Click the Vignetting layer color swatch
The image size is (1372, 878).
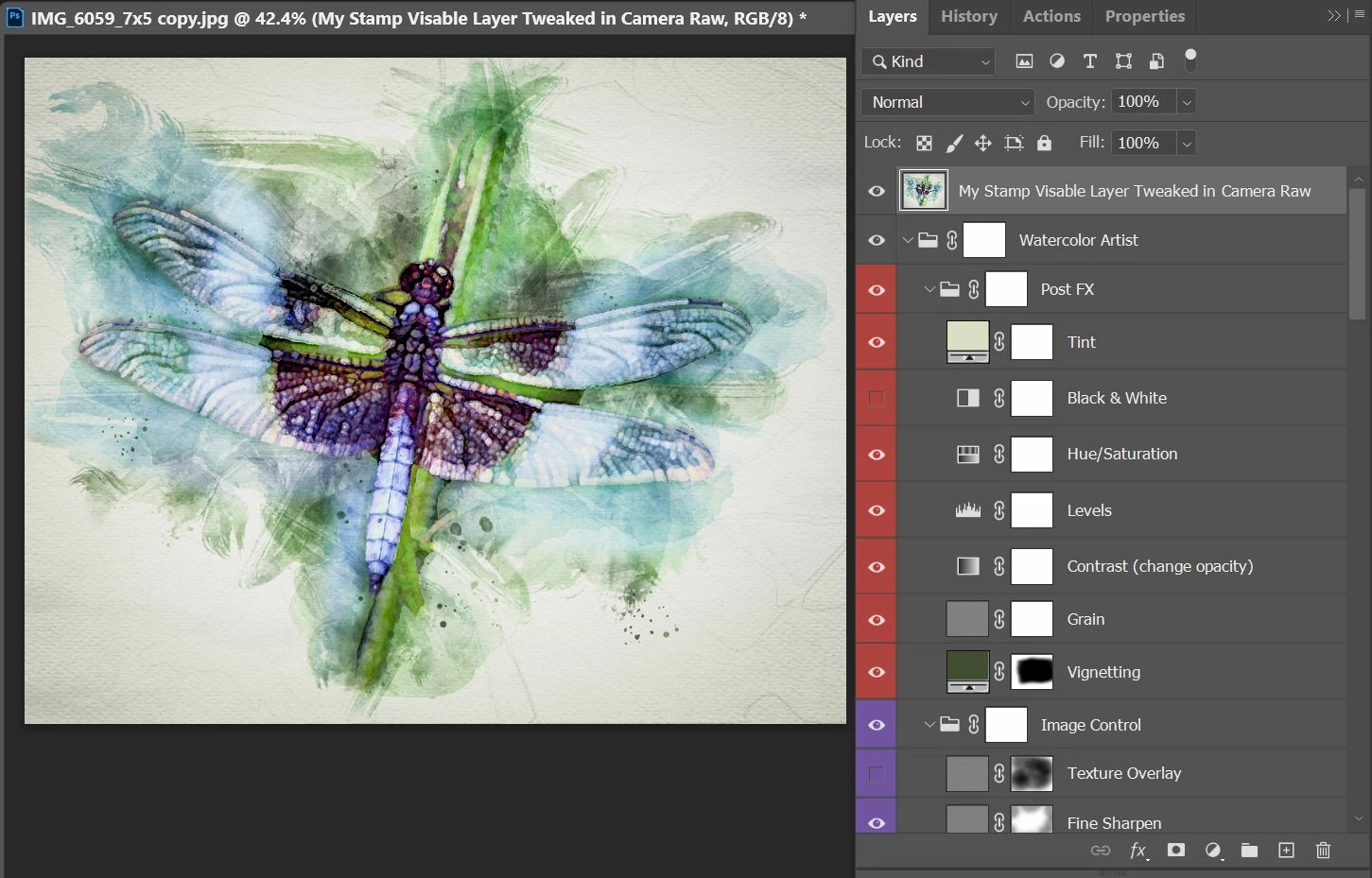click(967, 672)
